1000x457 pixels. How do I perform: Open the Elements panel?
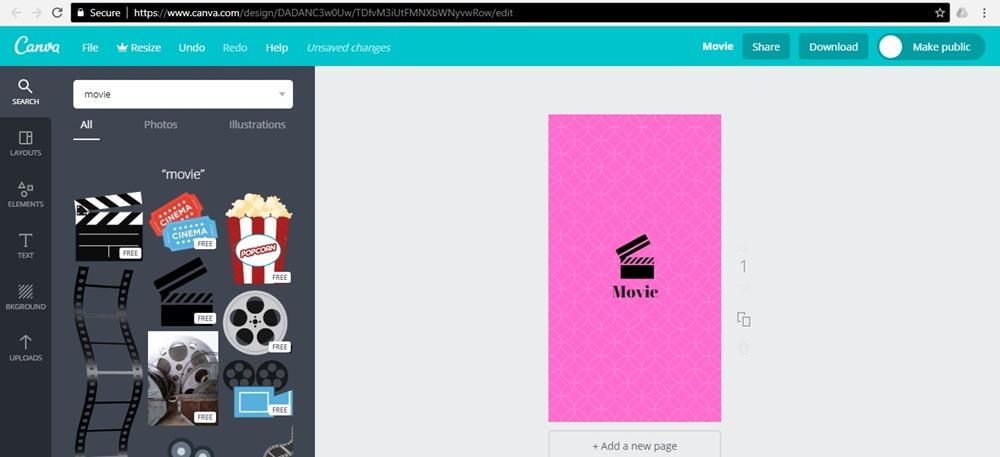coord(26,194)
